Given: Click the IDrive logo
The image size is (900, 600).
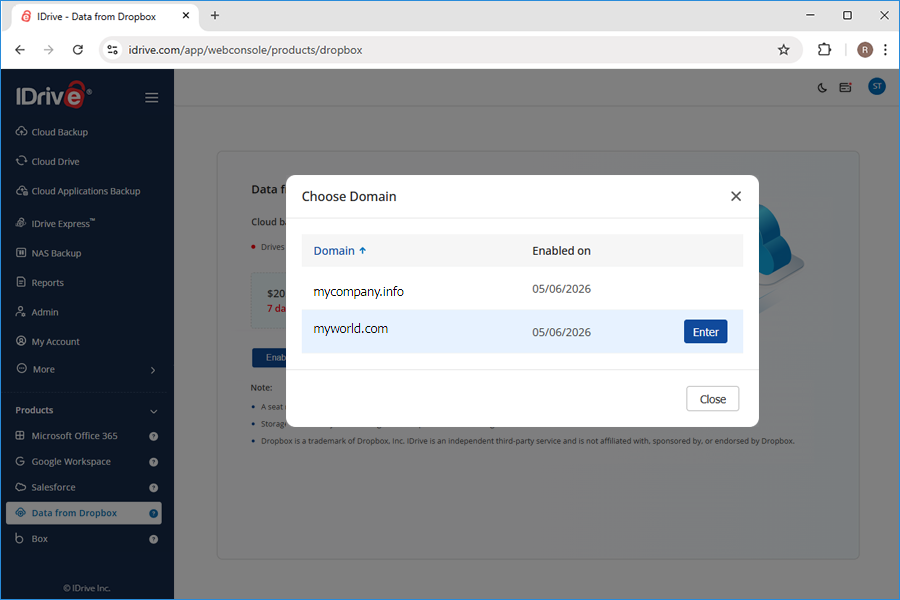Looking at the screenshot, I should (x=53, y=95).
